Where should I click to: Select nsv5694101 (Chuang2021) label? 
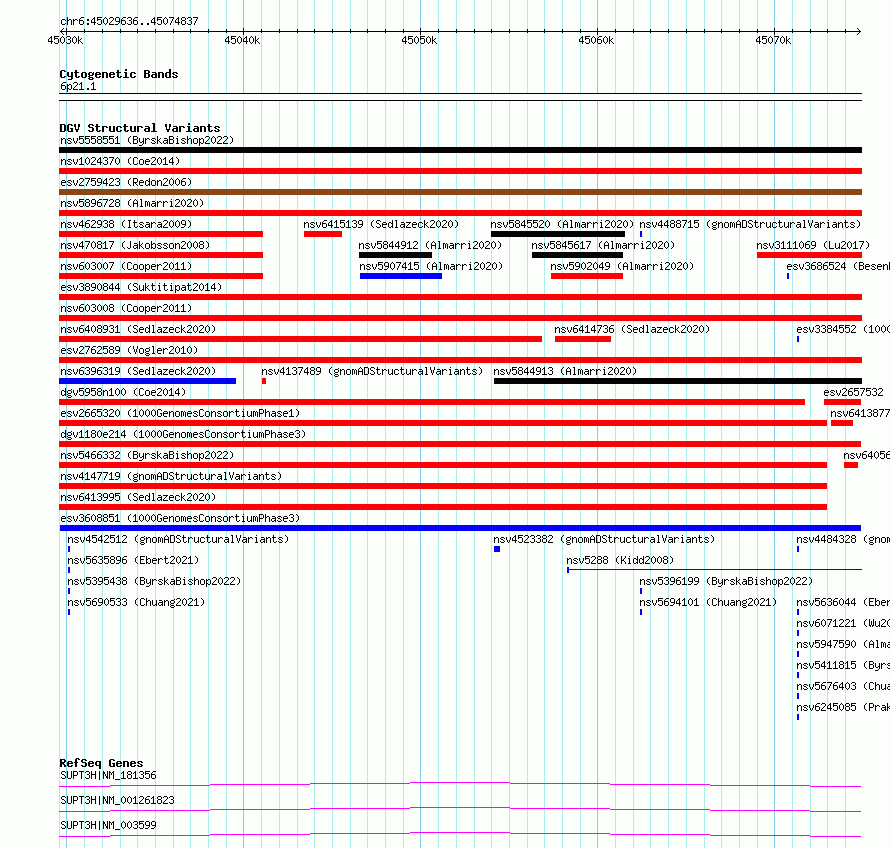[708, 602]
